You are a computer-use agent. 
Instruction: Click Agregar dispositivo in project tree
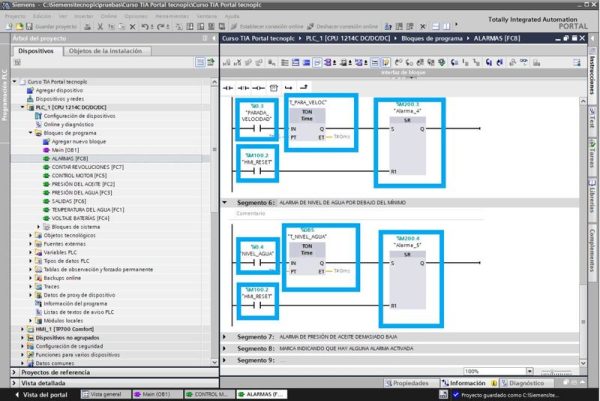click(59, 90)
